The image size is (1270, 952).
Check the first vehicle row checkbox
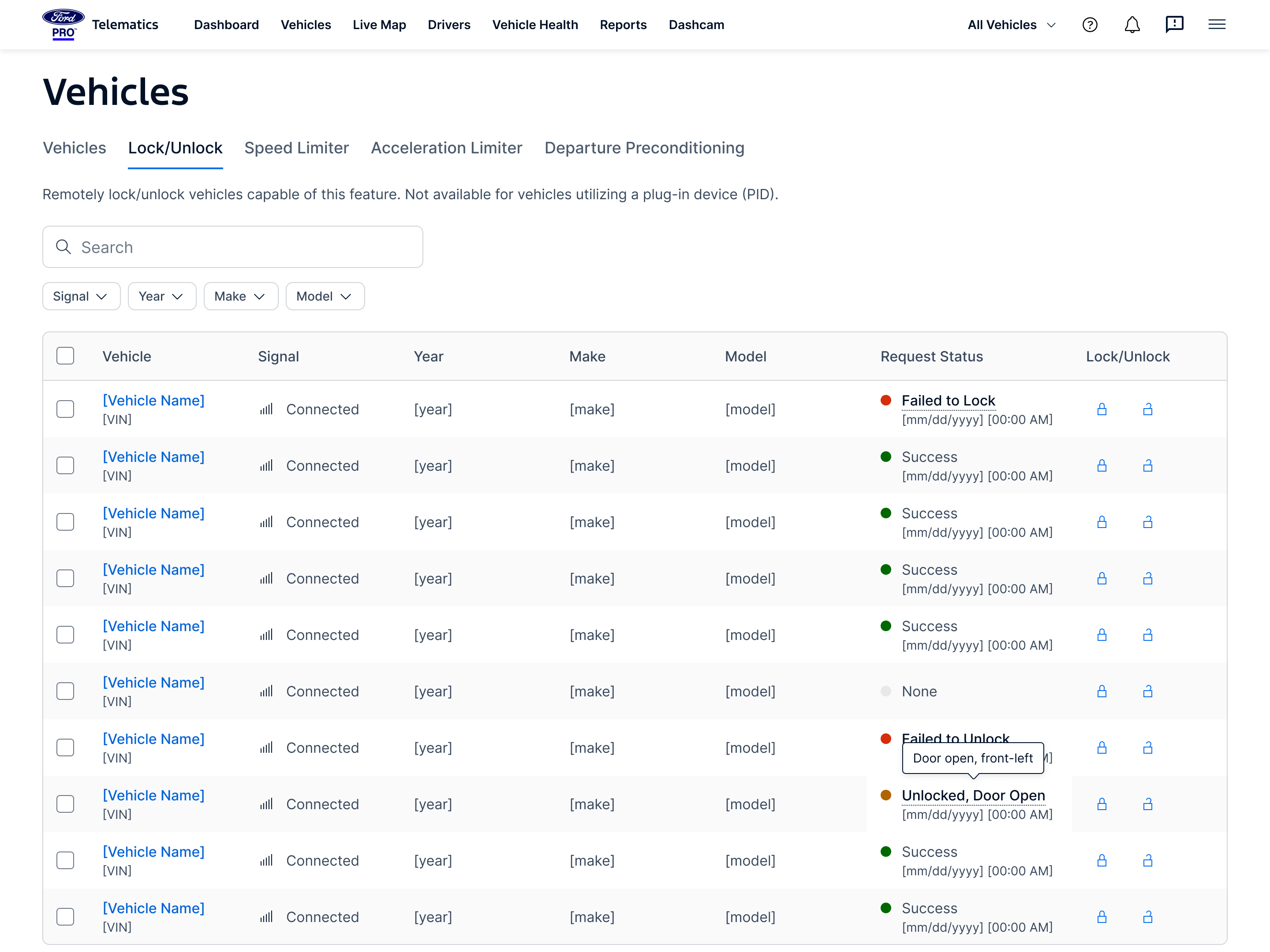[65, 409]
